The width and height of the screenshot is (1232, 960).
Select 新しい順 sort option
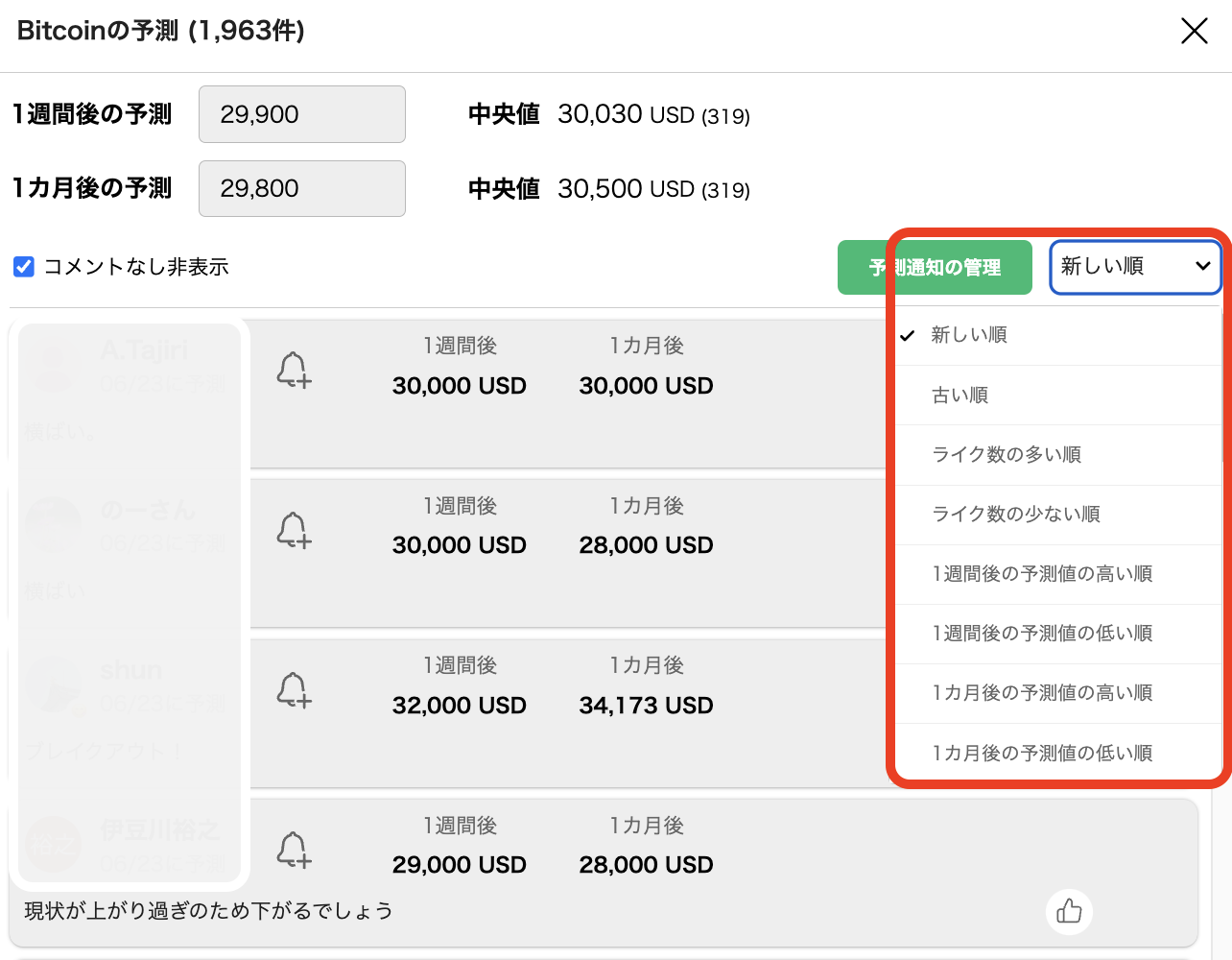click(x=1059, y=335)
